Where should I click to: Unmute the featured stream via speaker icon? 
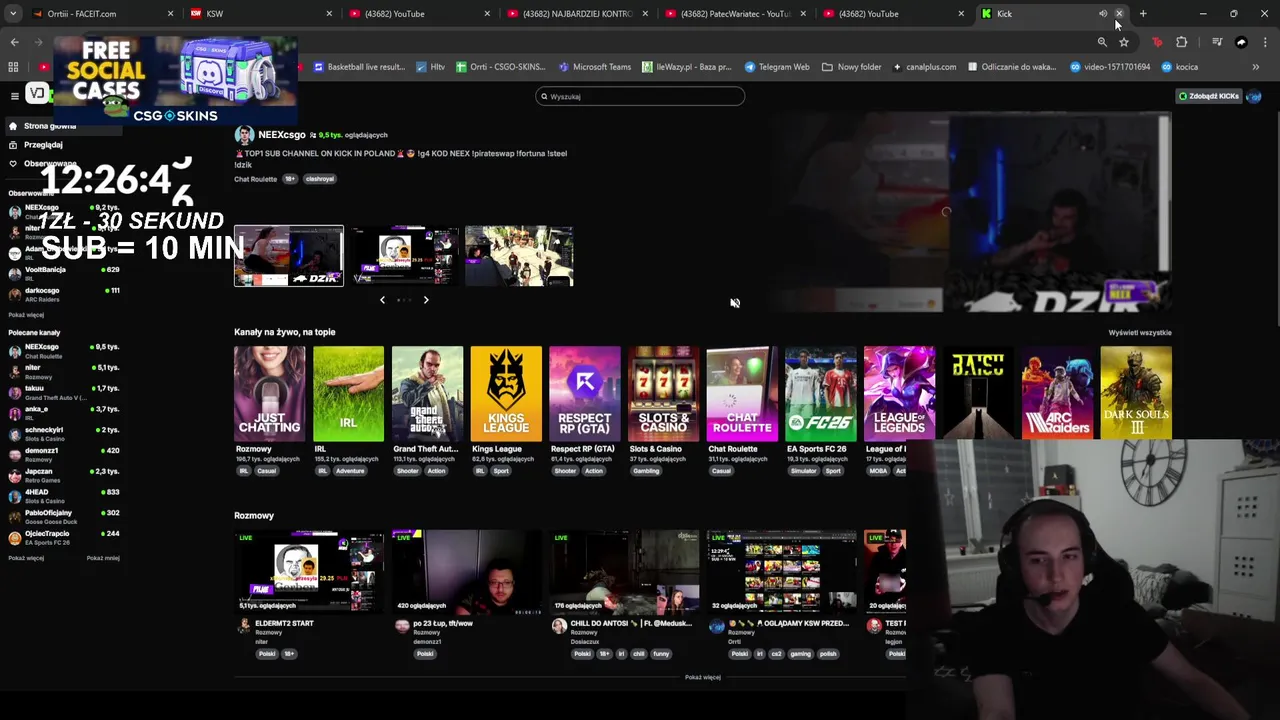pos(735,303)
